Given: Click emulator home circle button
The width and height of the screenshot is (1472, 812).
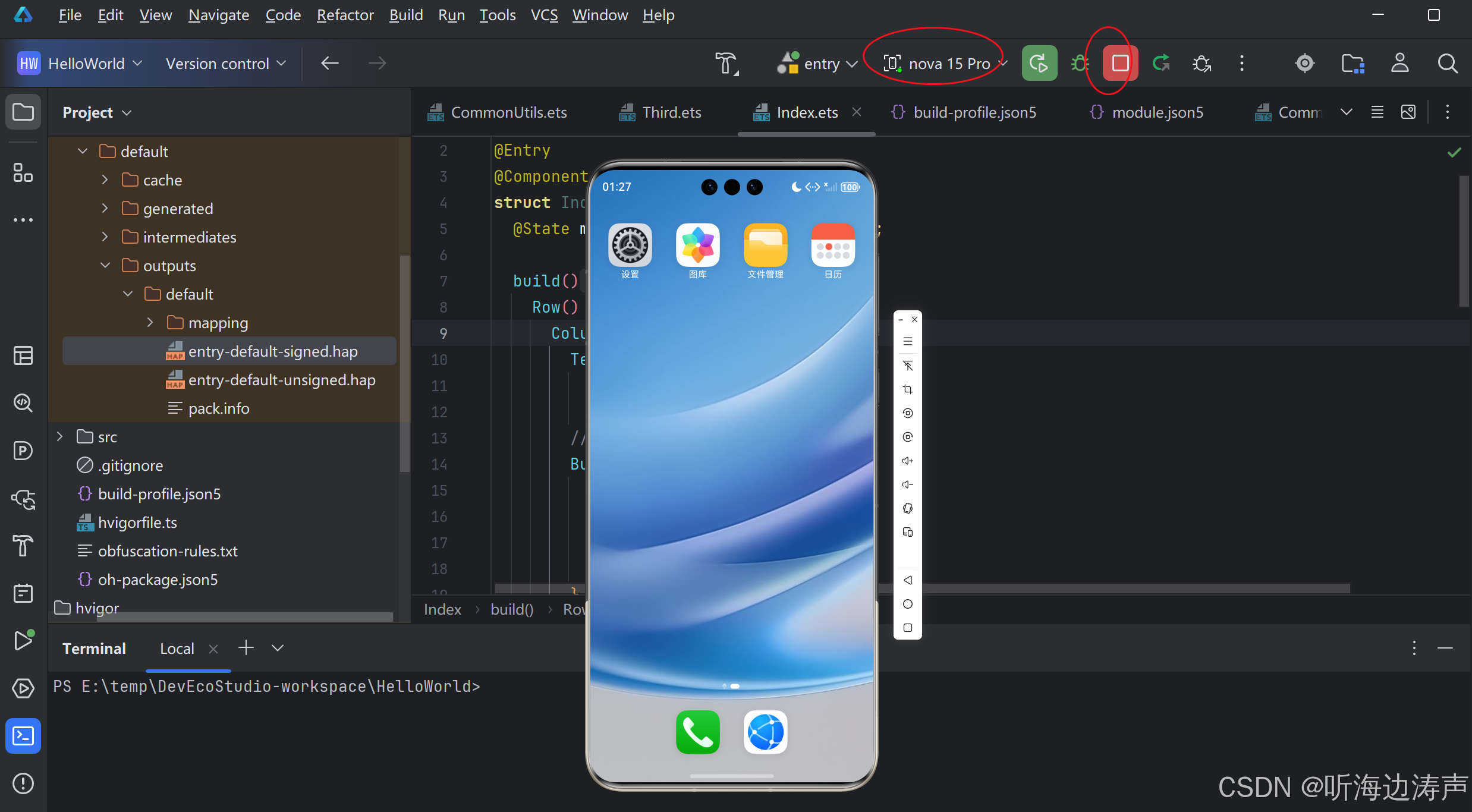Looking at the screenshot, I should 908,604.
